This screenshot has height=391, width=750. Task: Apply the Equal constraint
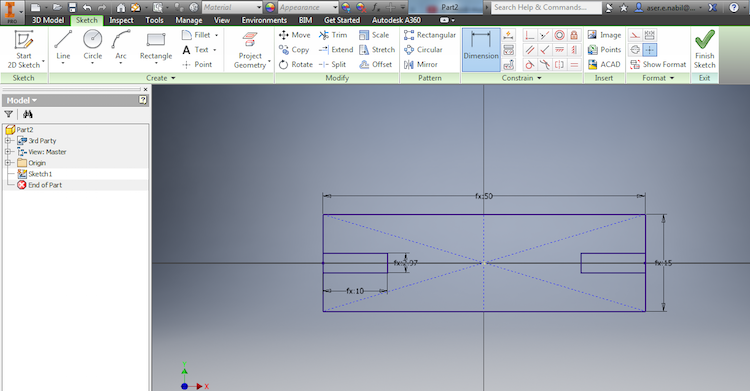point(574,65)
